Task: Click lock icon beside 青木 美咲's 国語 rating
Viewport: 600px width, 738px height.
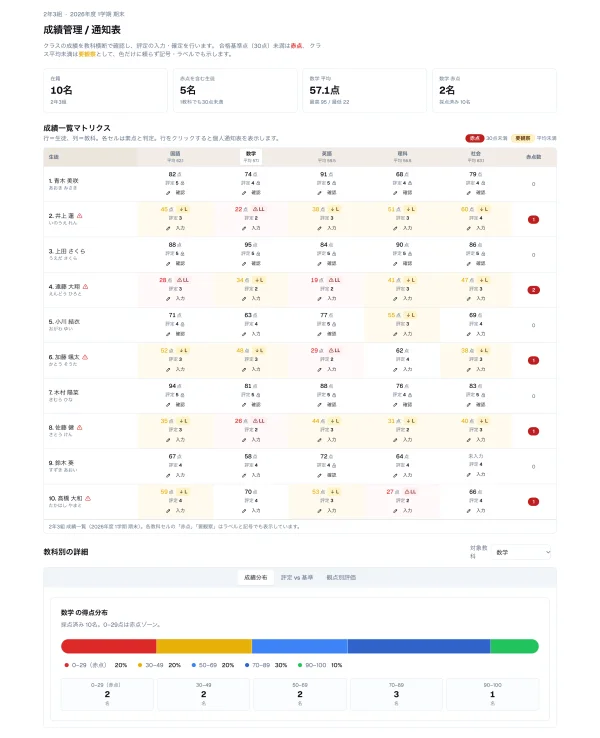Action: tap(183, 183)
